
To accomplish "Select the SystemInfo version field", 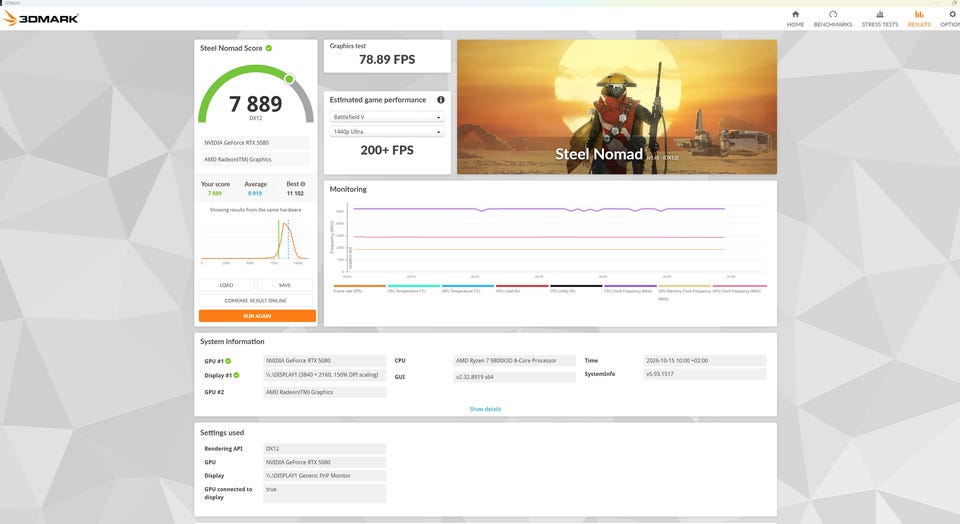I will (x=705, y=373).
